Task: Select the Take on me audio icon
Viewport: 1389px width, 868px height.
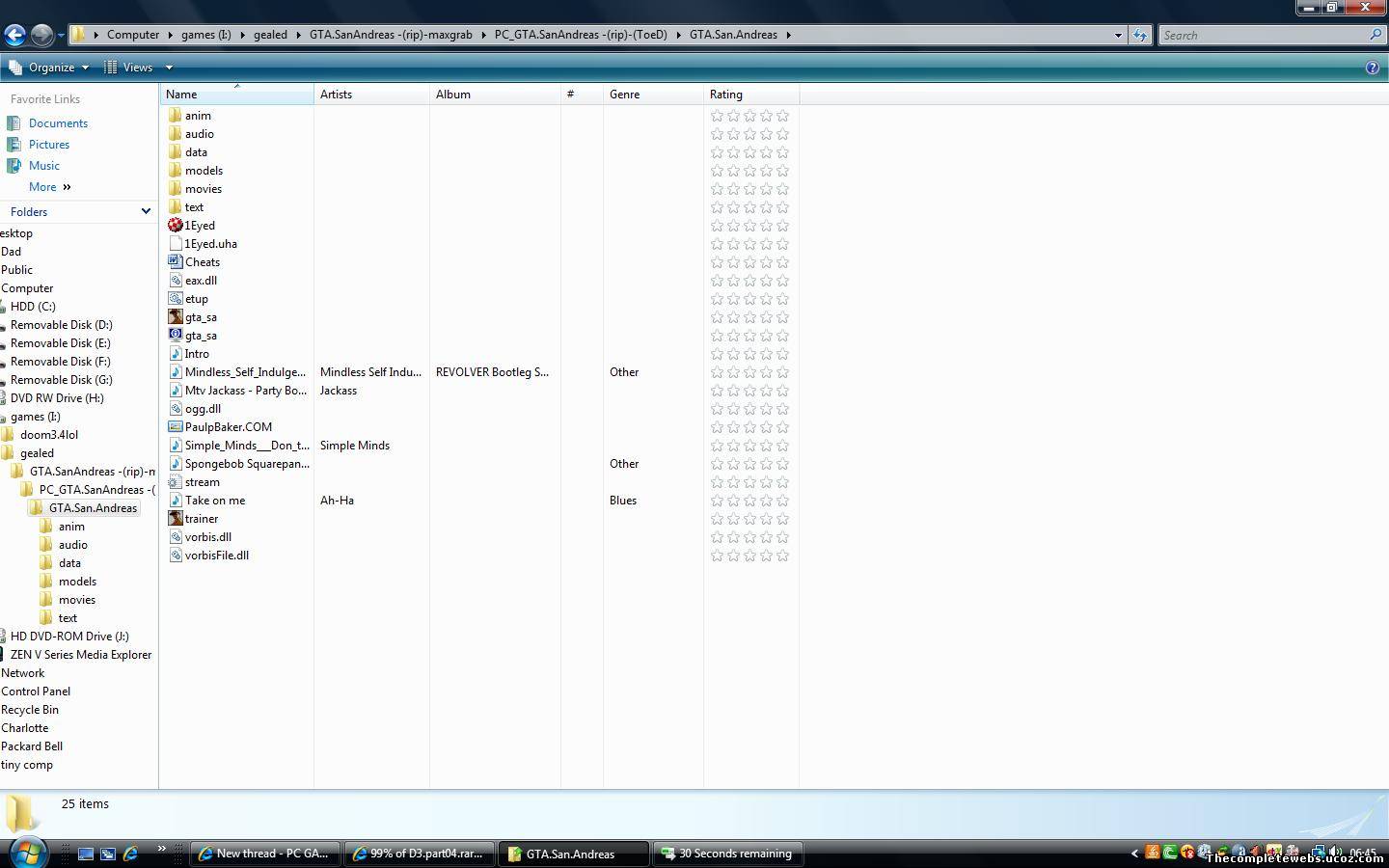Action: [176, 500]
